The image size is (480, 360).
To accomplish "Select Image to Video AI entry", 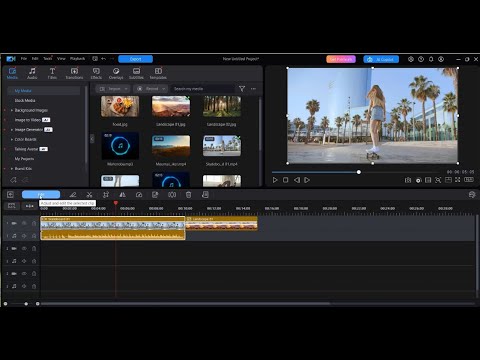I will (32, 120).
